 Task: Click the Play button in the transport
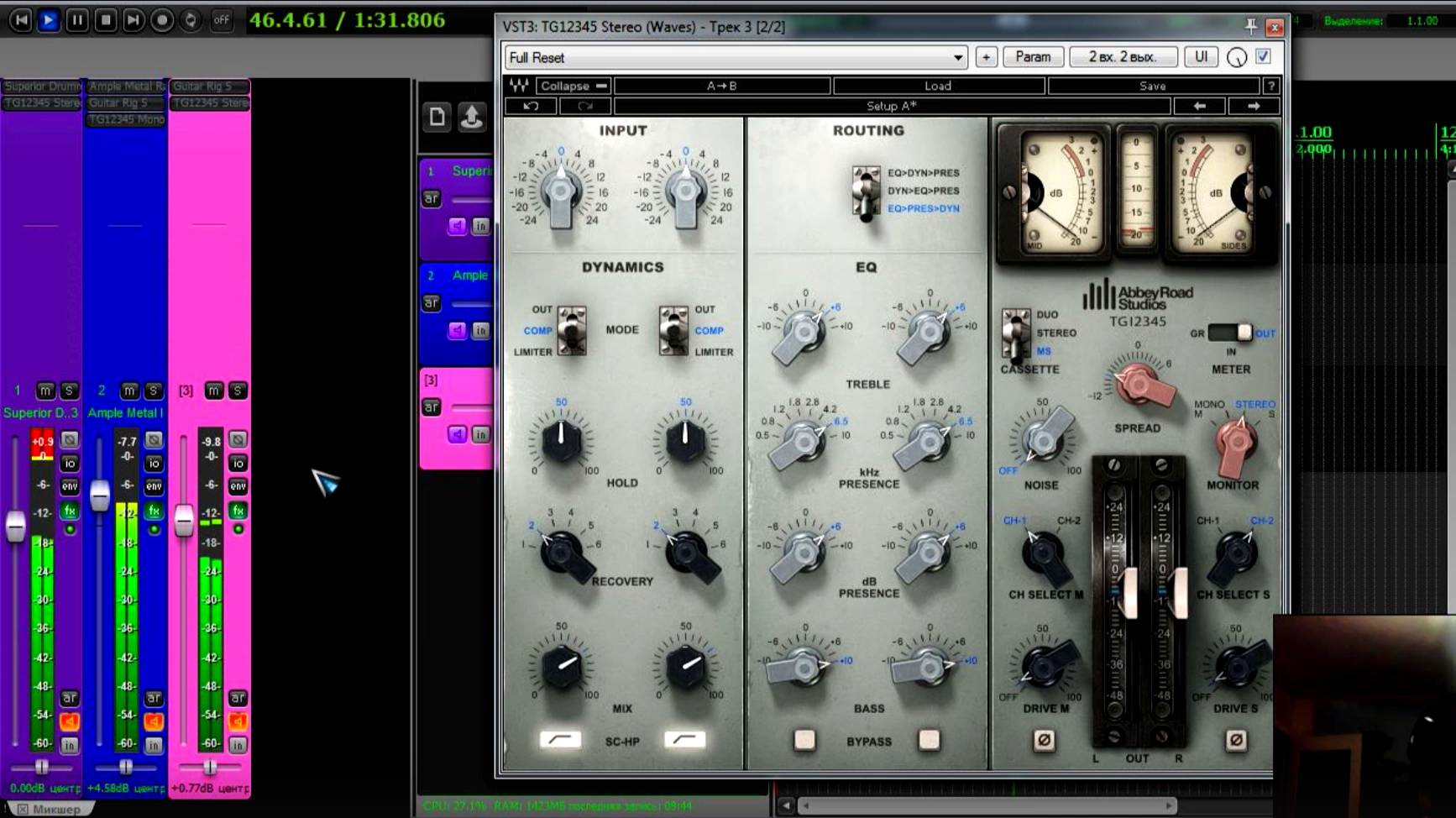tap(49, 19)
